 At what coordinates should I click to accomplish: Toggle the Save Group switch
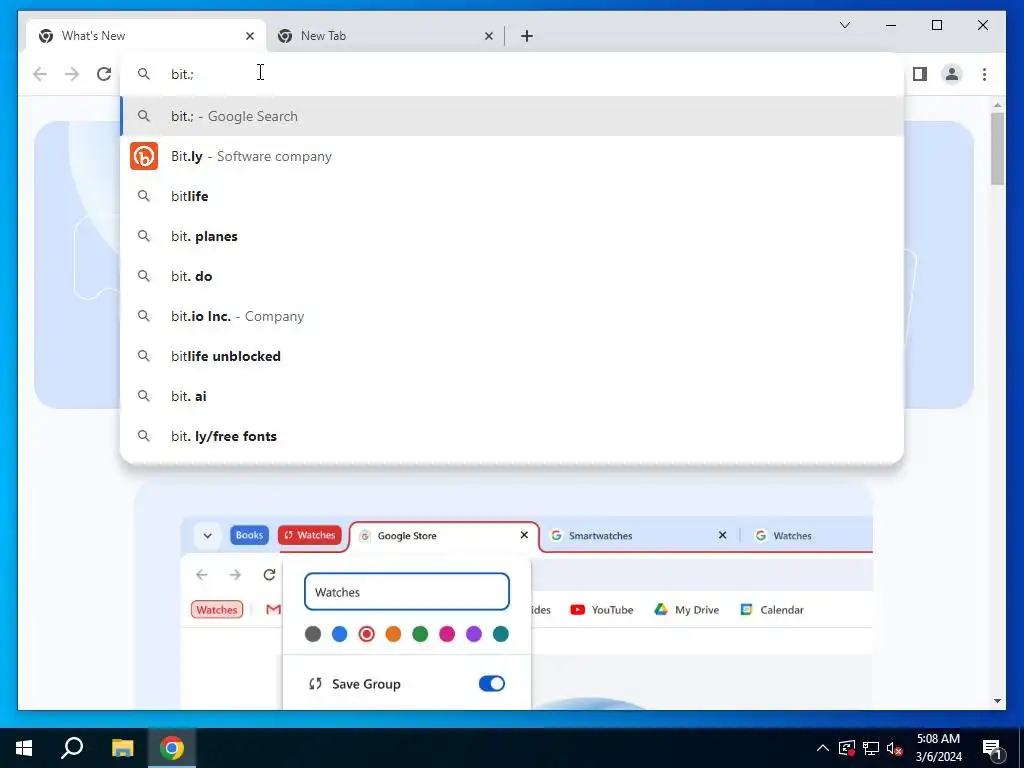492,683
